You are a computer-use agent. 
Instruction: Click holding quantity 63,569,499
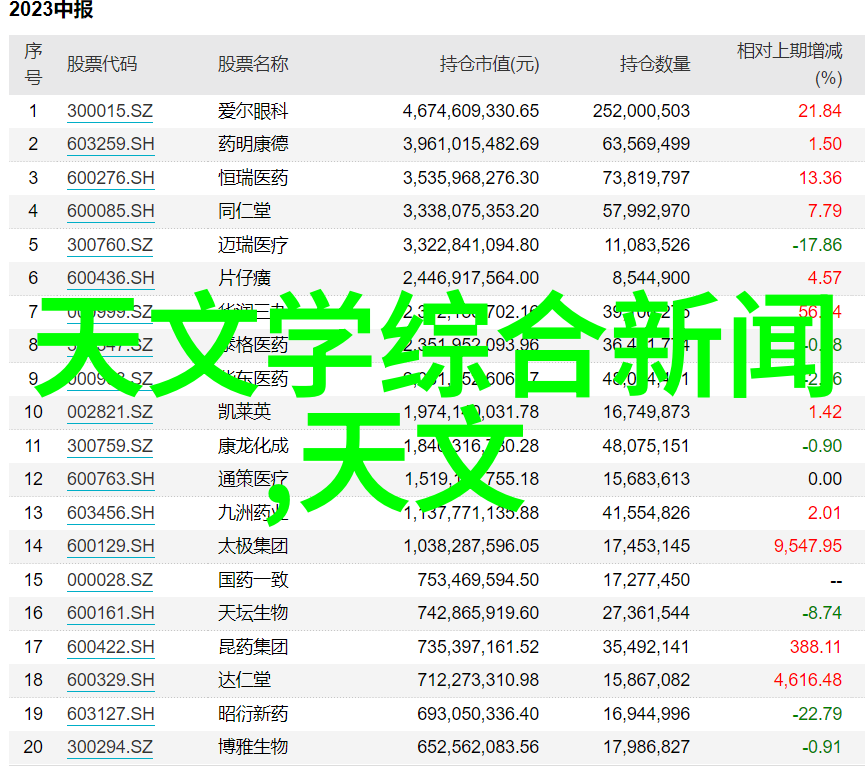(646, 144)
